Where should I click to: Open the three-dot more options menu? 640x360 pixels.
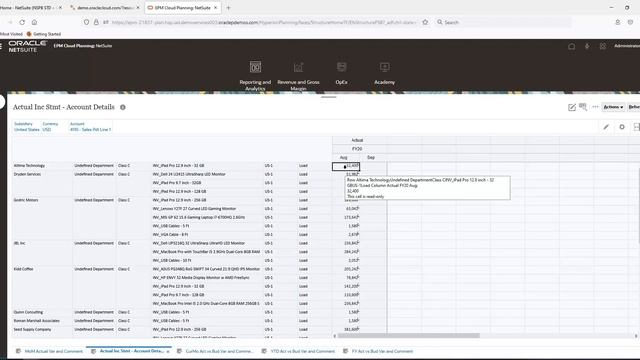[596, 107]
